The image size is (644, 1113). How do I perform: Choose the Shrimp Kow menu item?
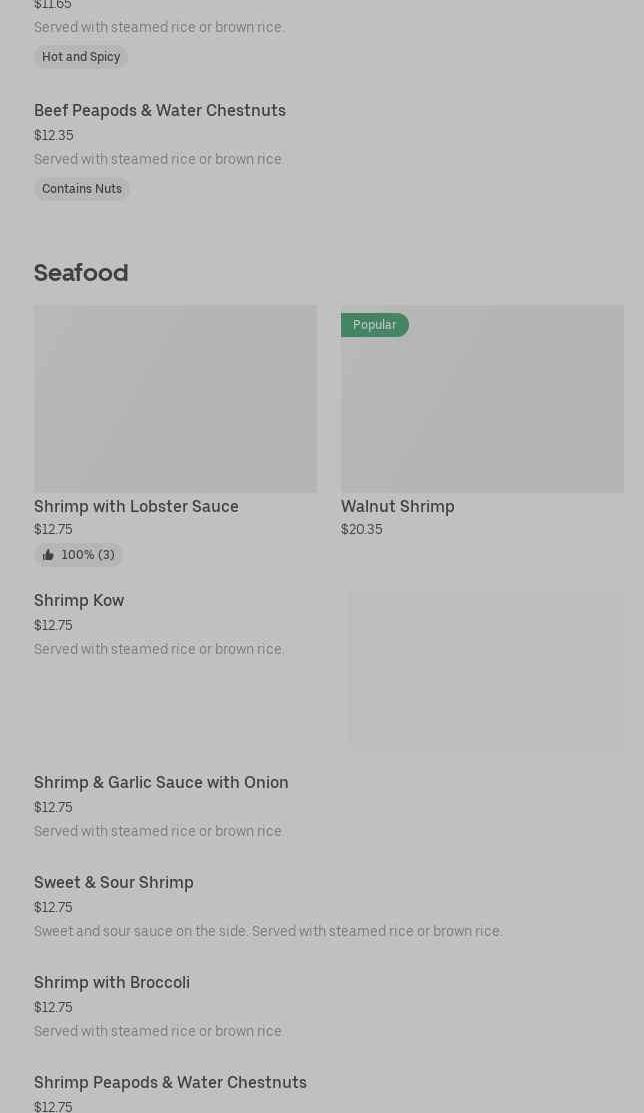tap(79, 600)
